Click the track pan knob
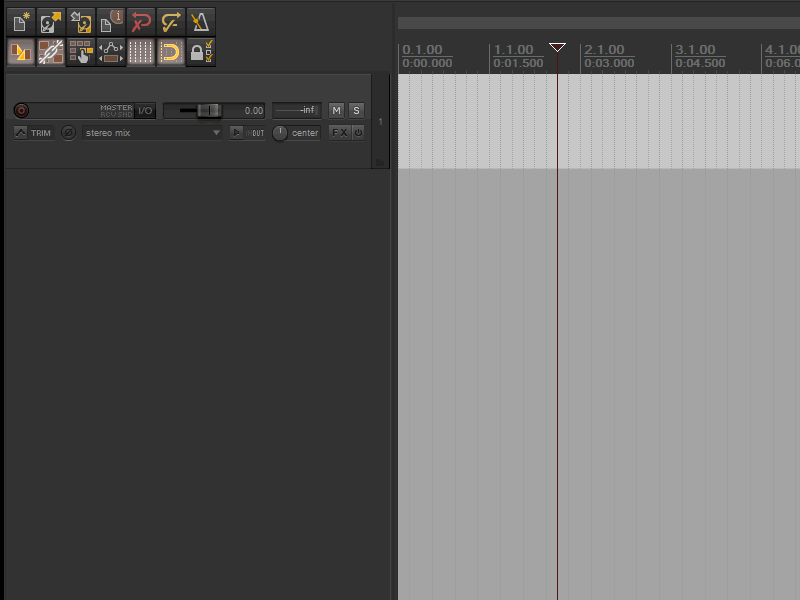The image size is (800, 600). point(280,133)
